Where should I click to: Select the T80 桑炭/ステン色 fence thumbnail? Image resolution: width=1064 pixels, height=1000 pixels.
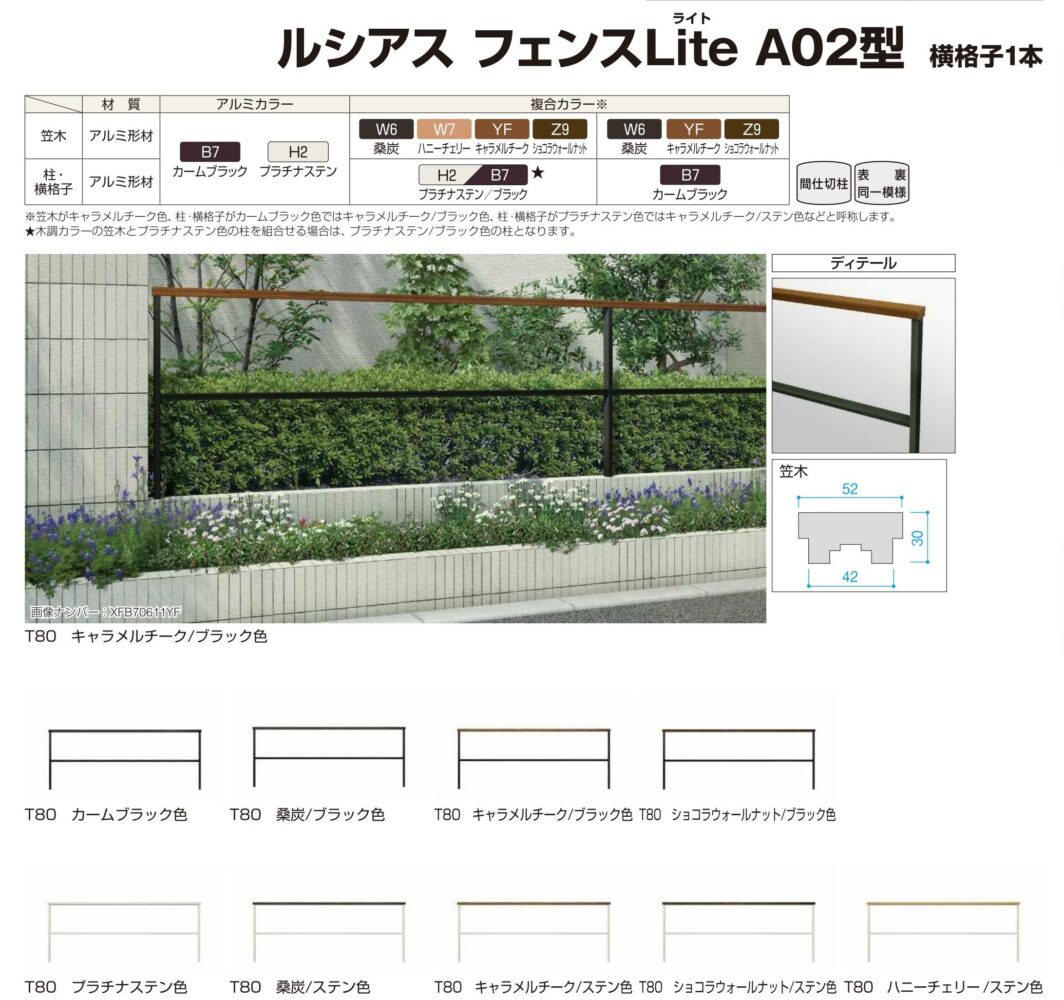pyautogui.click(x=329, y=931)
